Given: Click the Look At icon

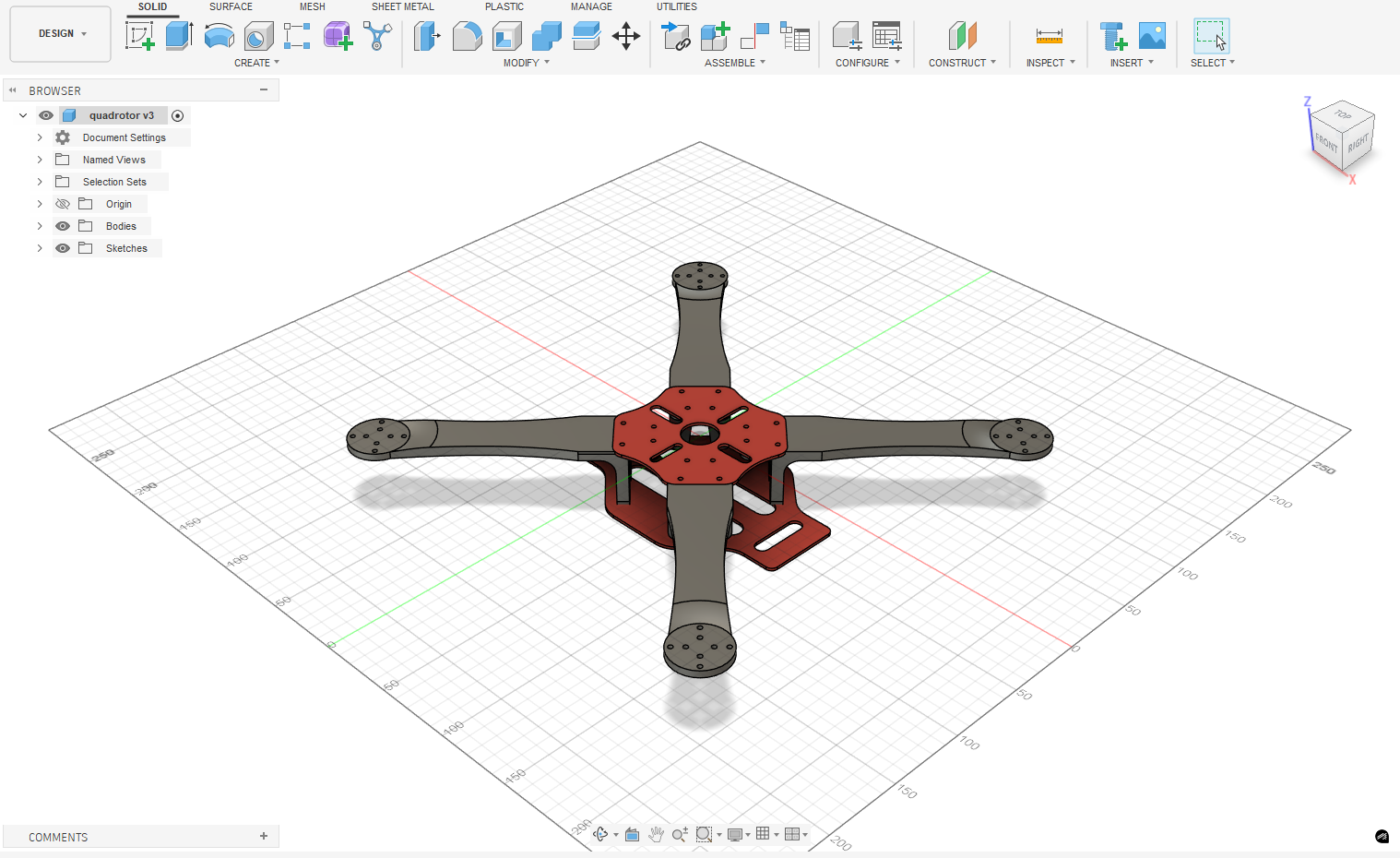Looking at the screenshot, I should click(x=632, y=835).
